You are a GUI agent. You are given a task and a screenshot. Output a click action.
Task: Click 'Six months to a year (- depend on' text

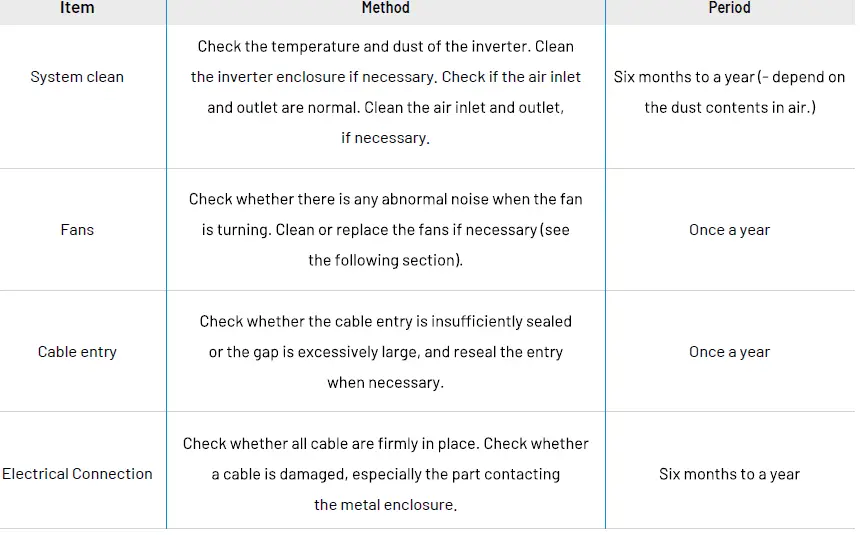tap(729, 77)
